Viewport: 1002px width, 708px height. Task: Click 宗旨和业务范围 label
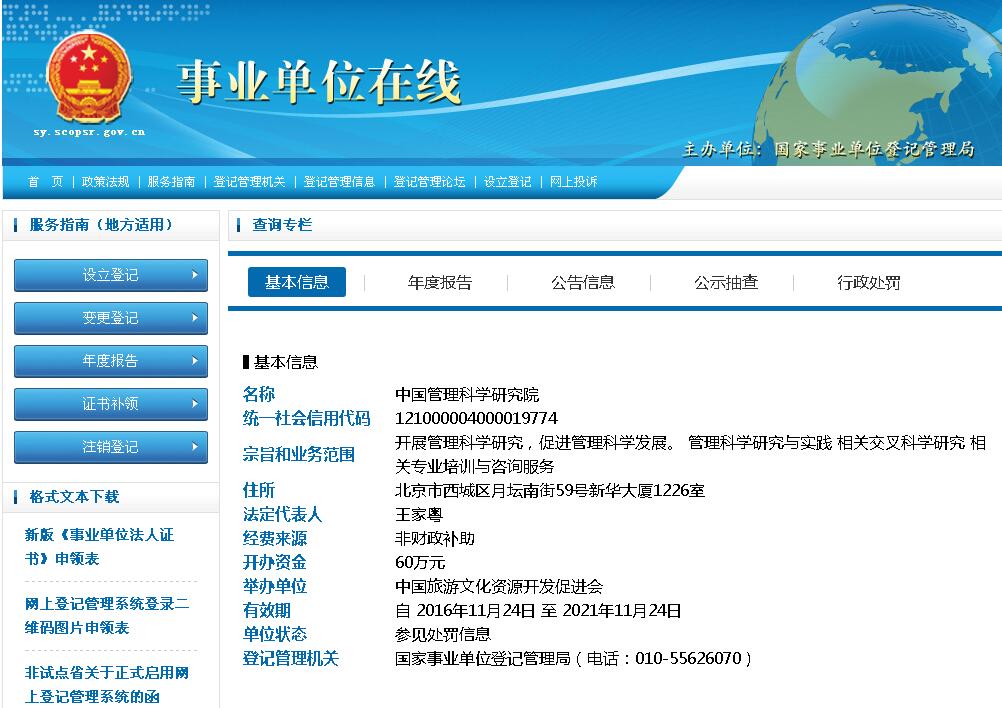tap(298, 454)
